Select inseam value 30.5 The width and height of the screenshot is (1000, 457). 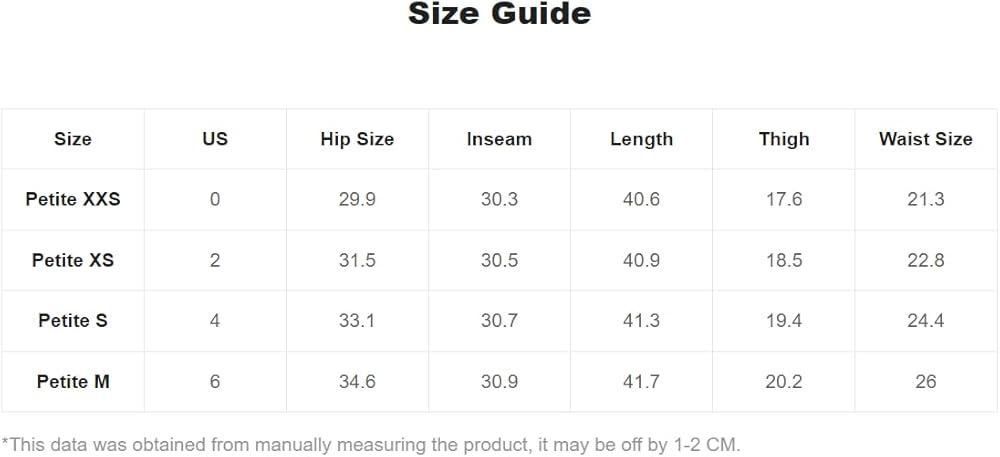tap(499, 260)
